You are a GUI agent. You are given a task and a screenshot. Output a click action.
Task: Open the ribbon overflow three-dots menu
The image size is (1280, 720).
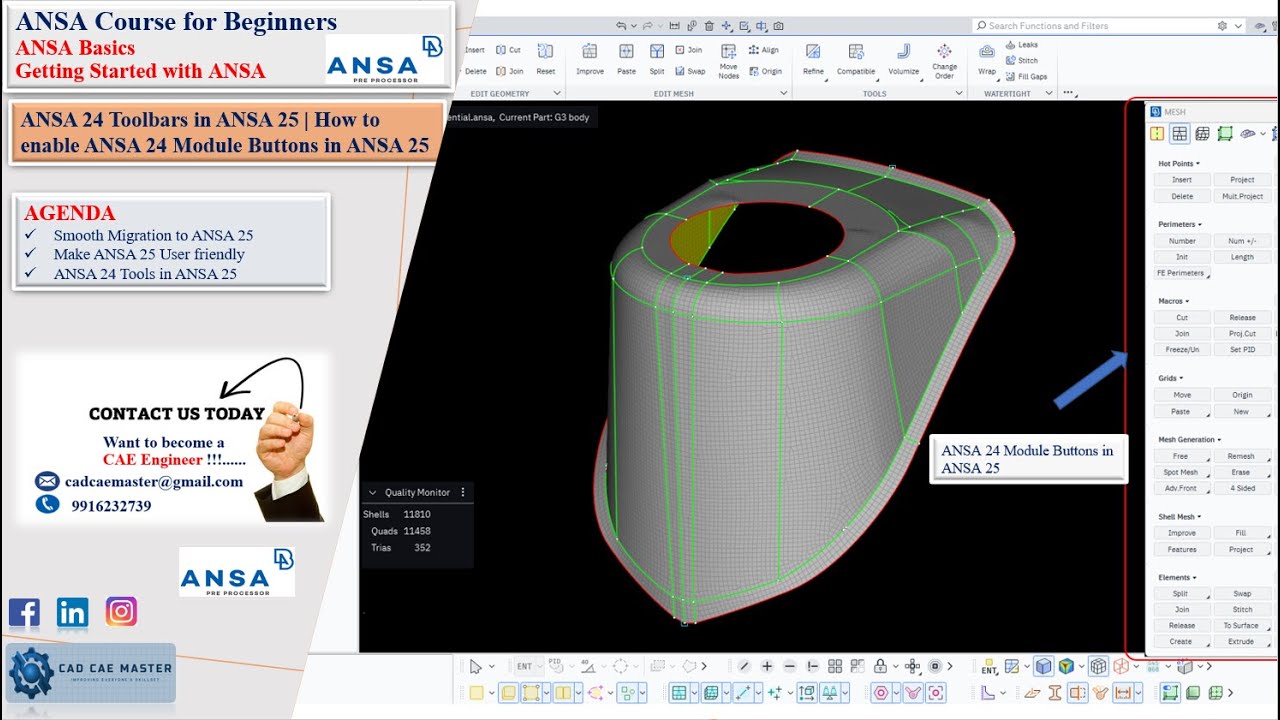click(x=1069, y=94)
